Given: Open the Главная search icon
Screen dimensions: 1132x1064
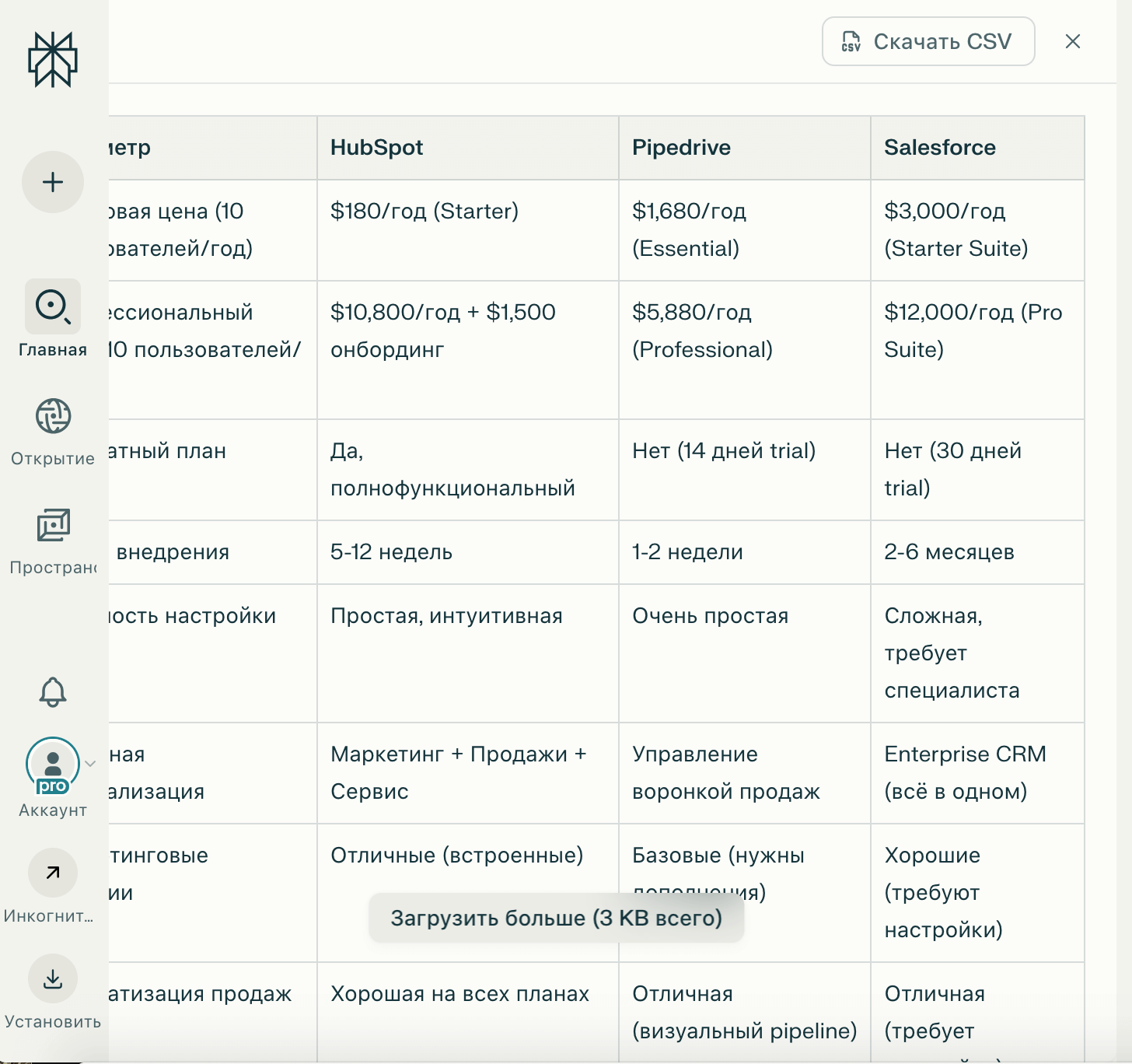Looking at the screenshot, I should [53, 306].
